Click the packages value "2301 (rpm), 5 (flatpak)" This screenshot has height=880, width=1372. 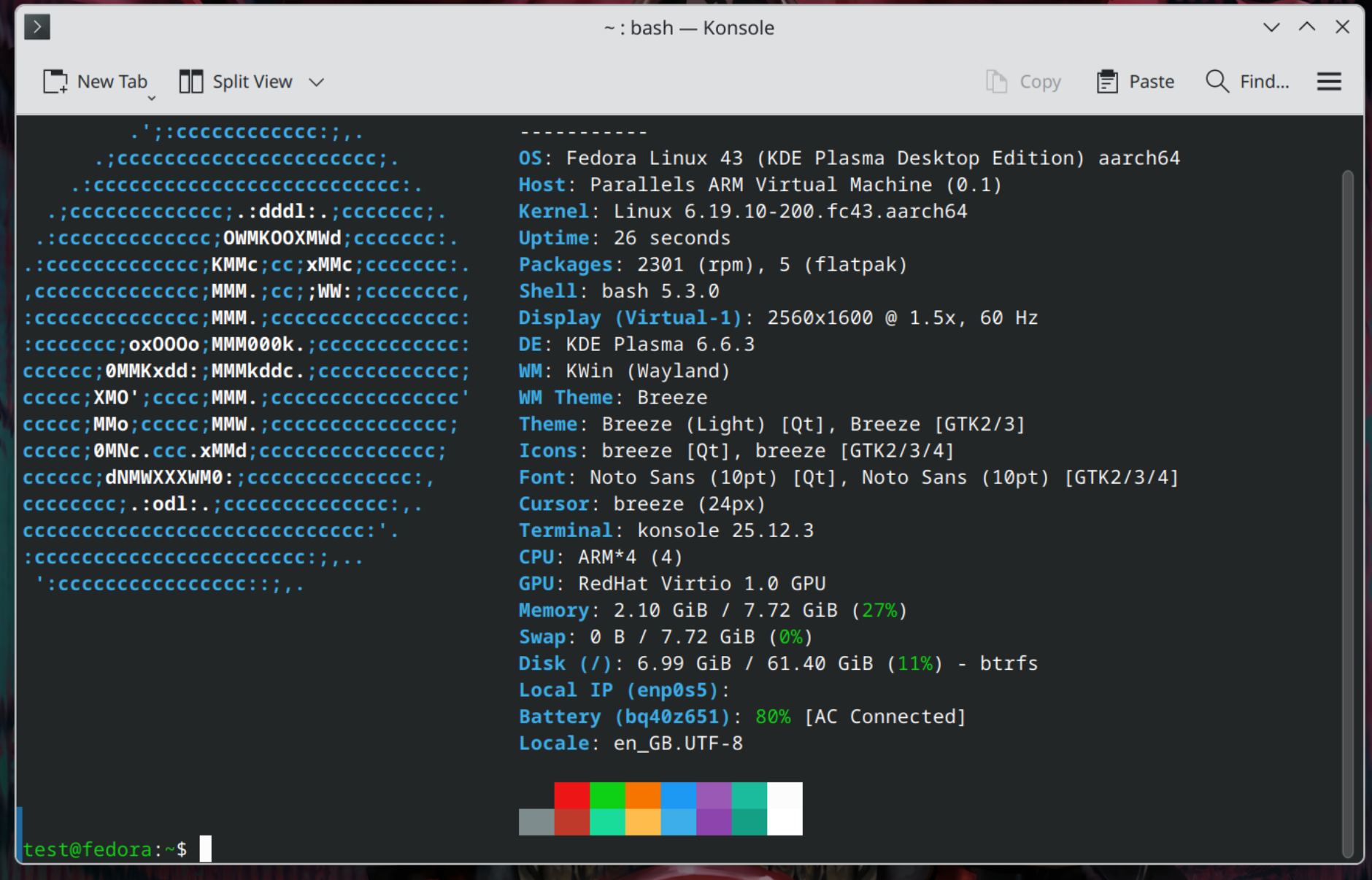pos(772,265)
